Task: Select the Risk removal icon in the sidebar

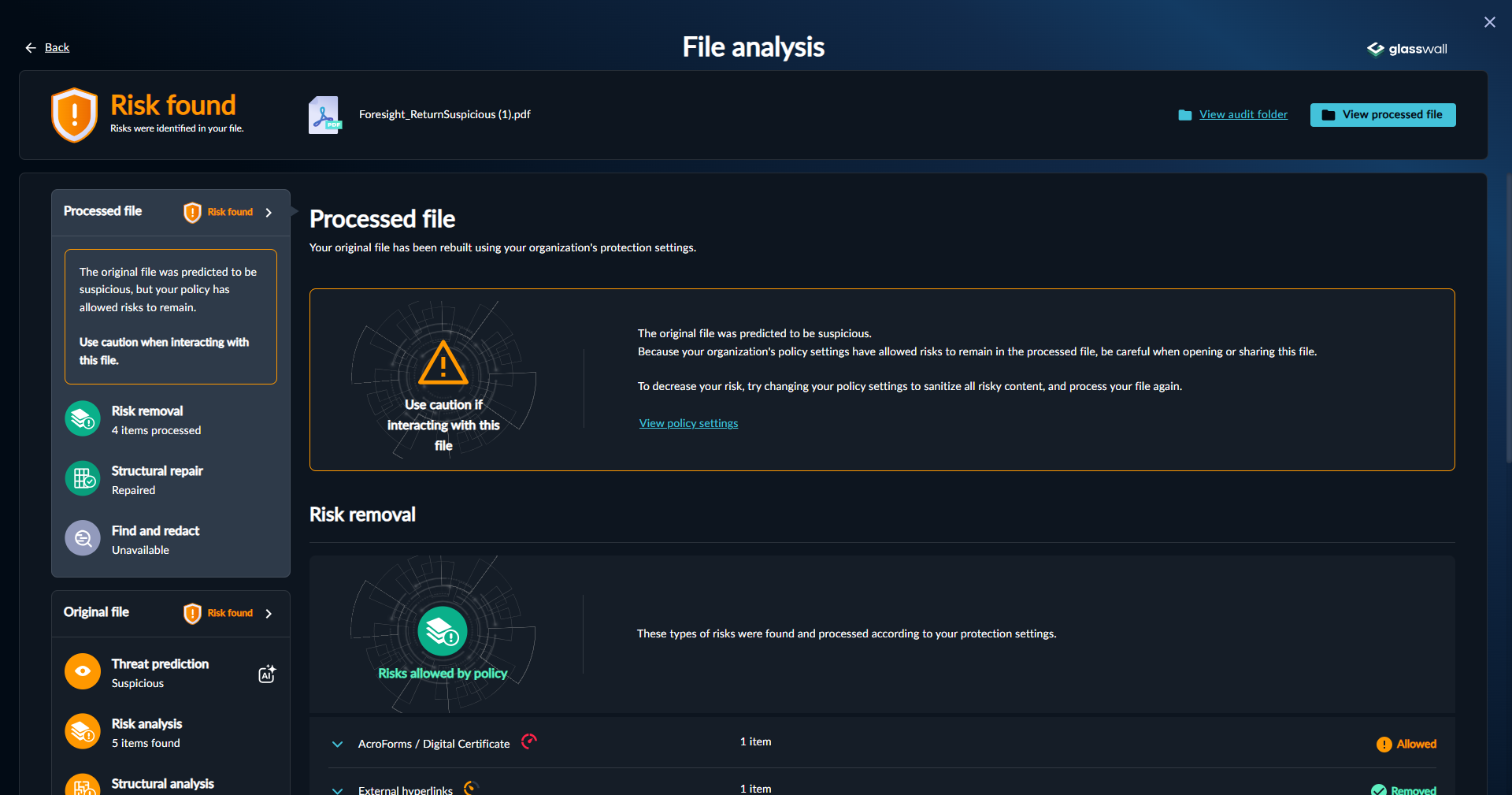Action: point(82,419)
